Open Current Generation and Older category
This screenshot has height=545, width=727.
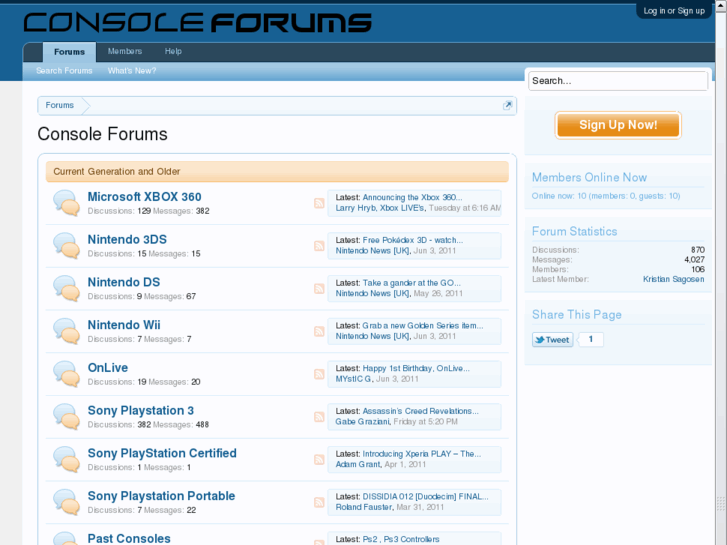(116, 172)
